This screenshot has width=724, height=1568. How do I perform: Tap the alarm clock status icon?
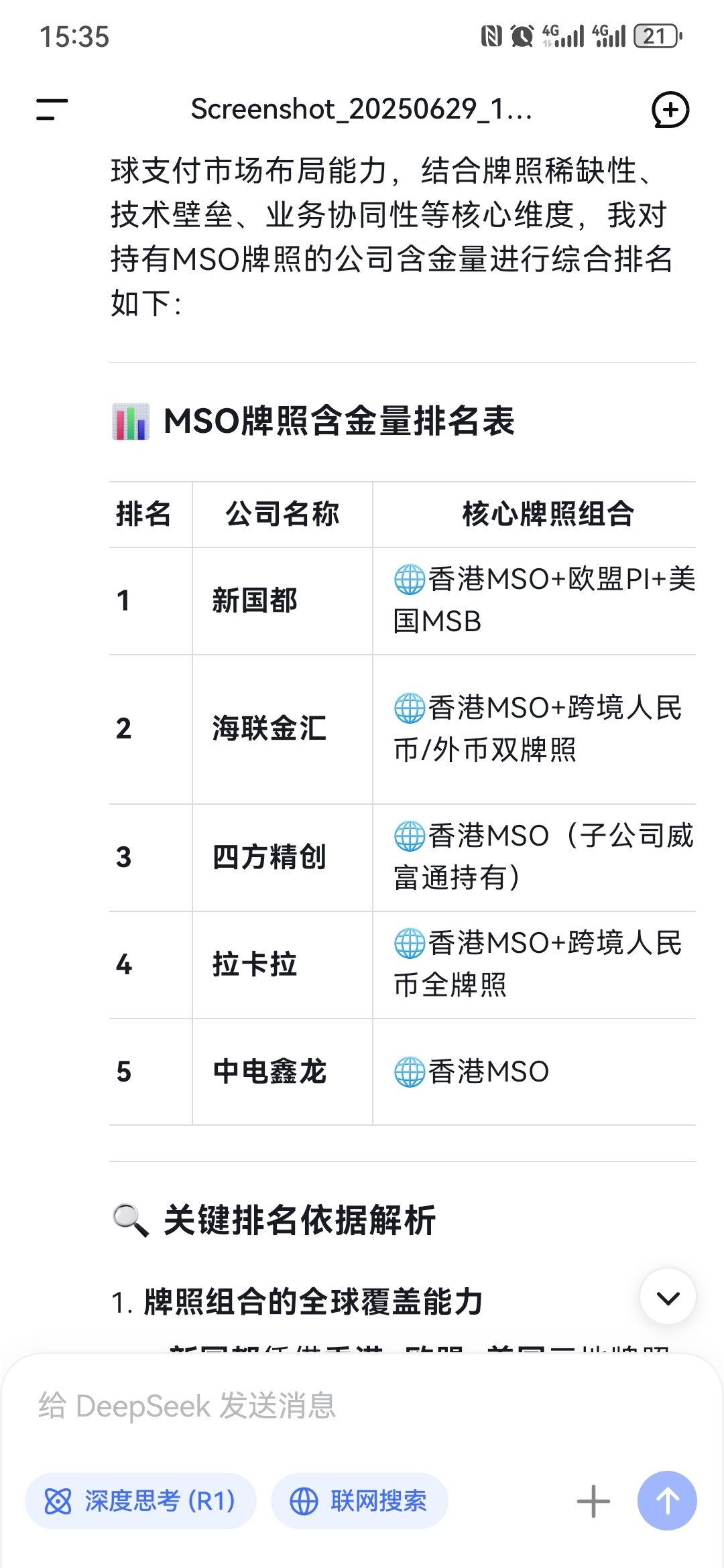[x=522, y=36]
